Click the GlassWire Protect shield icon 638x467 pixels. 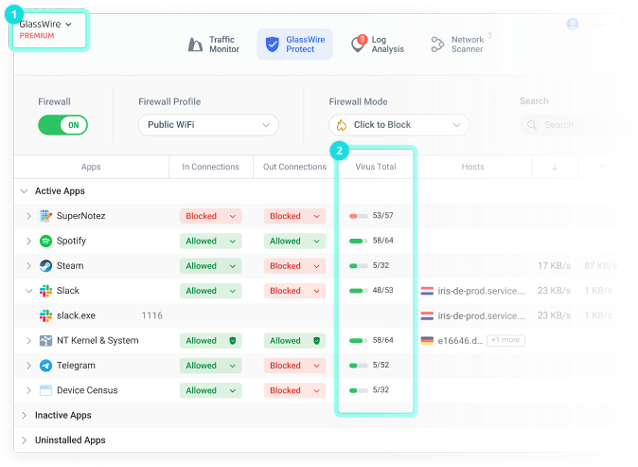pos(272,44)
